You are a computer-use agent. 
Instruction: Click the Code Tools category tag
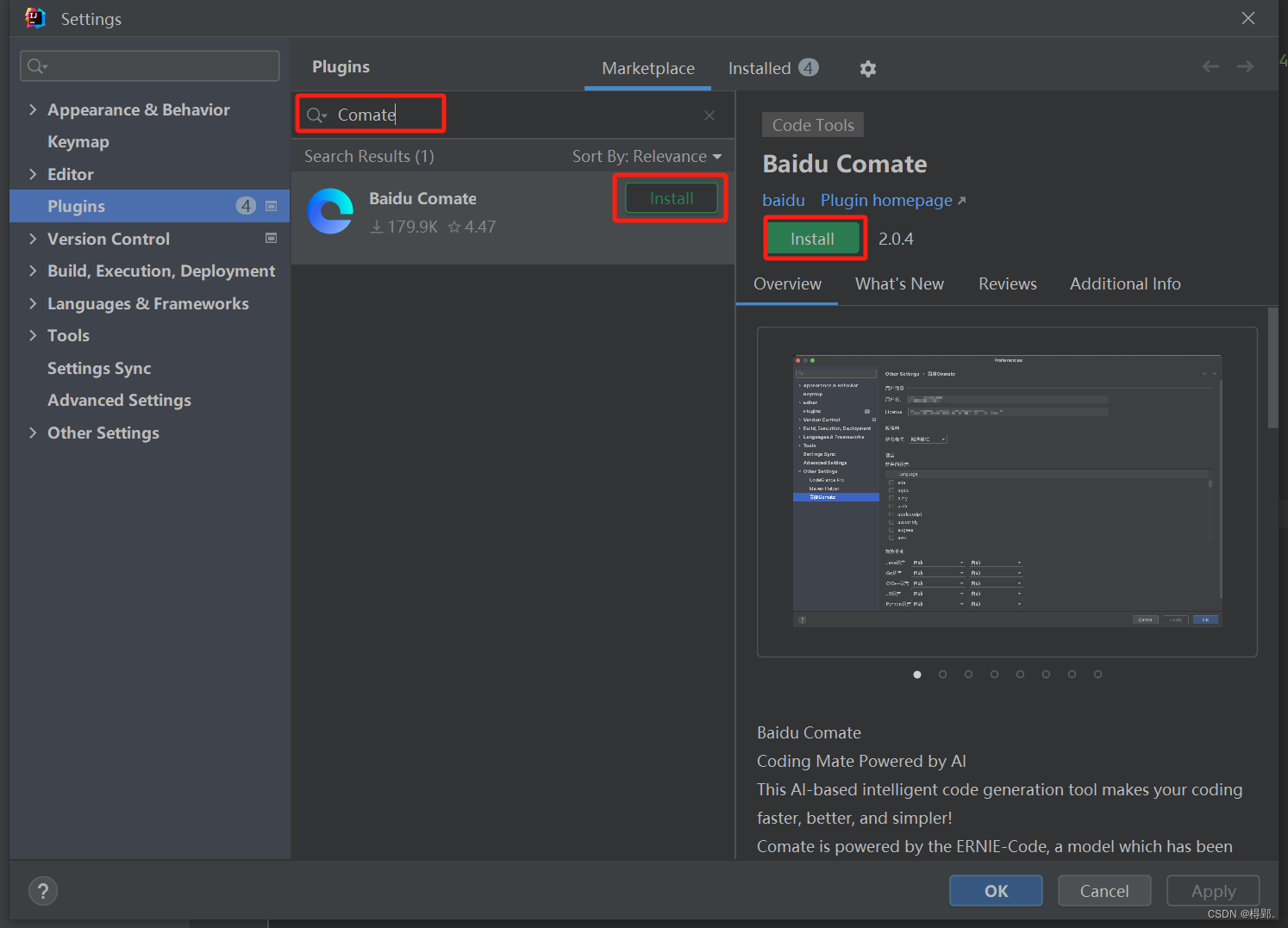click(813, 125)
